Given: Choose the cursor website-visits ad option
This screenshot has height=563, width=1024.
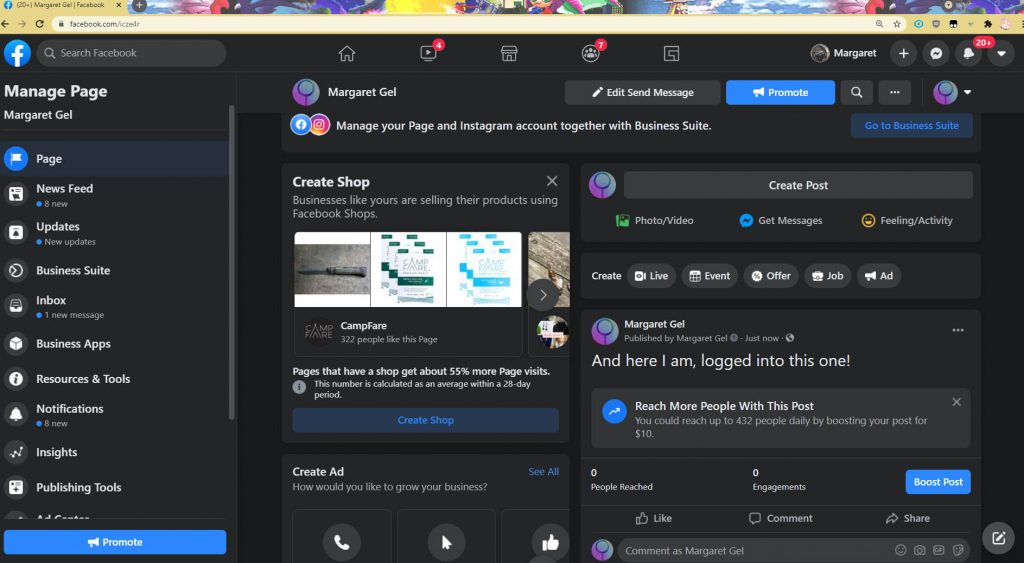Looking at the screenshot, I should tap(447, 542).
